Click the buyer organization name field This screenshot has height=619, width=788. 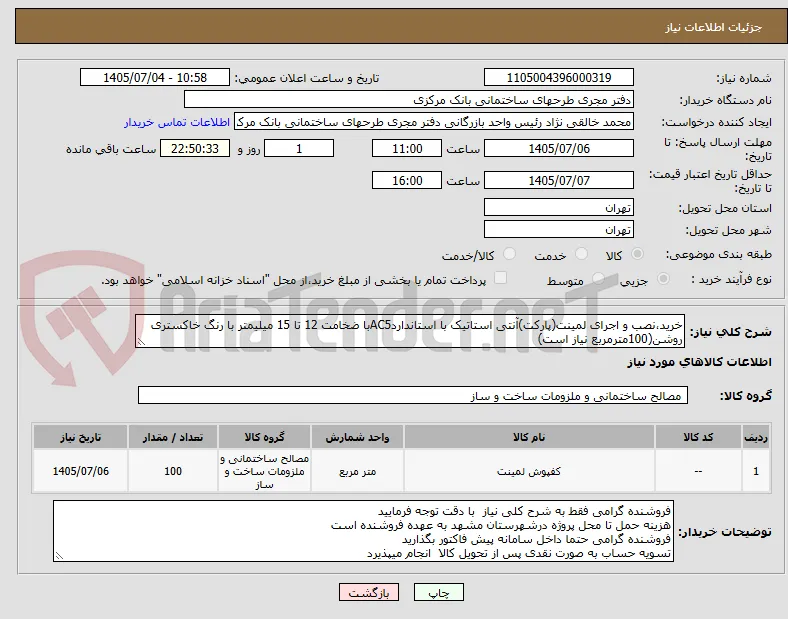pos(409,99)
